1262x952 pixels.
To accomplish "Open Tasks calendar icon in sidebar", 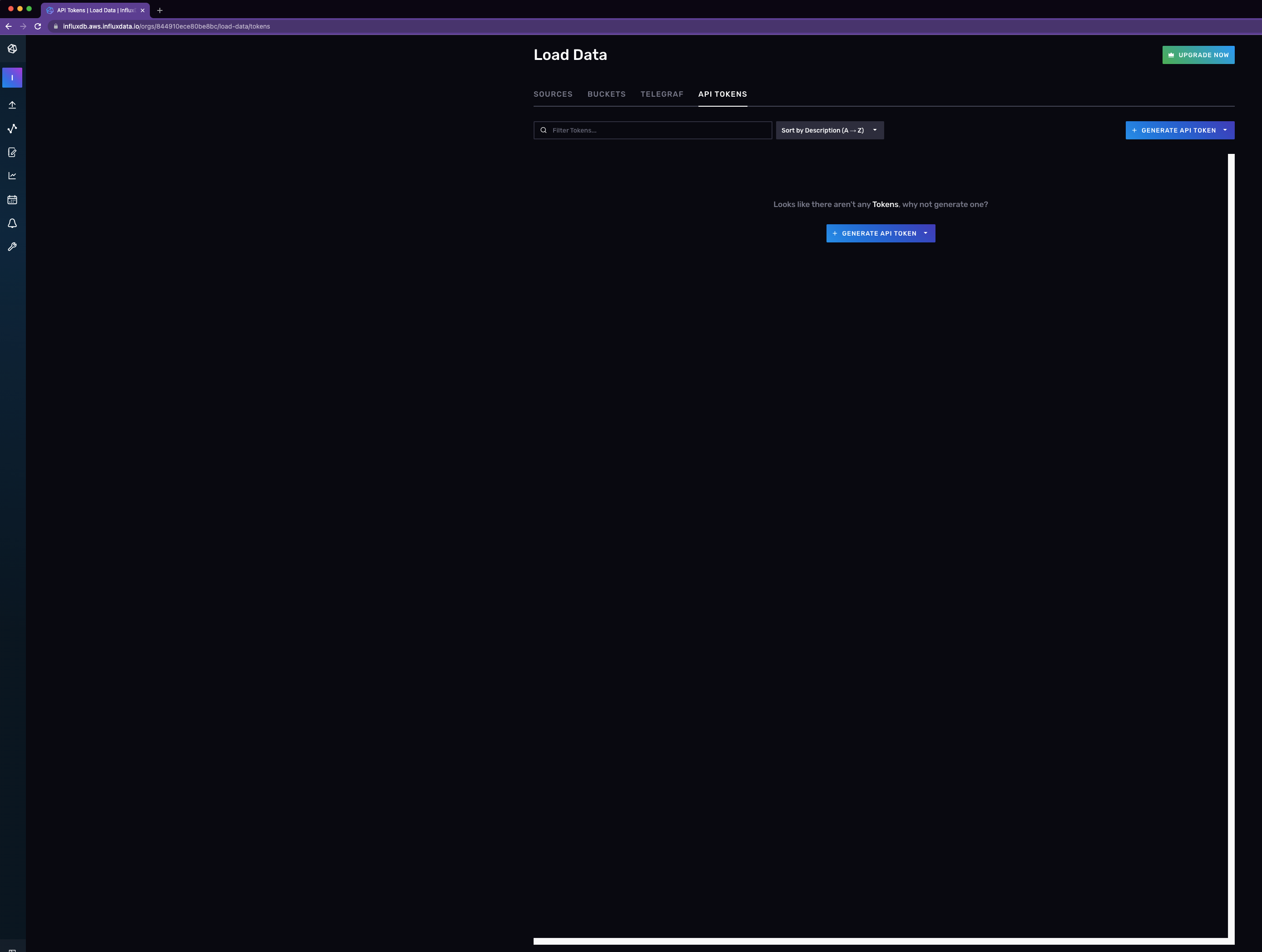I will 12,200.
